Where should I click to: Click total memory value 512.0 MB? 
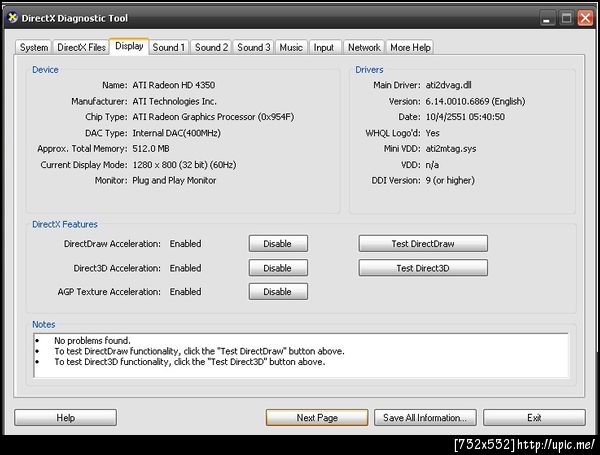pyautogui.click(x=151, y=148)
